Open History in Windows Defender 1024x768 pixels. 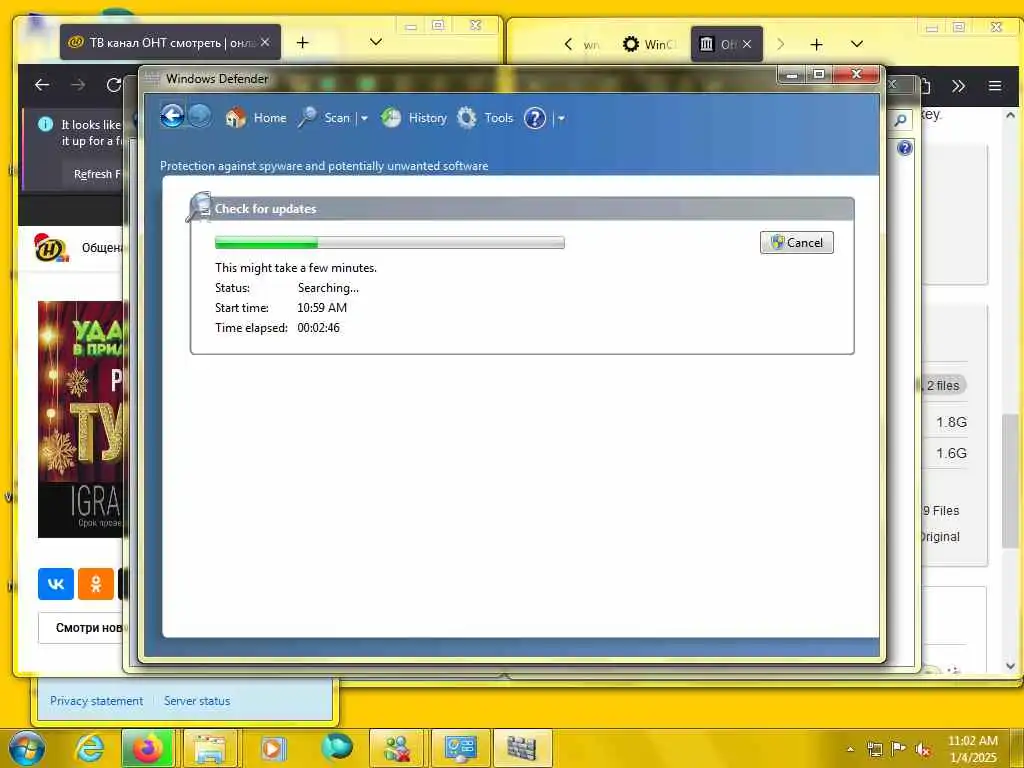click(x=427, y=118)
